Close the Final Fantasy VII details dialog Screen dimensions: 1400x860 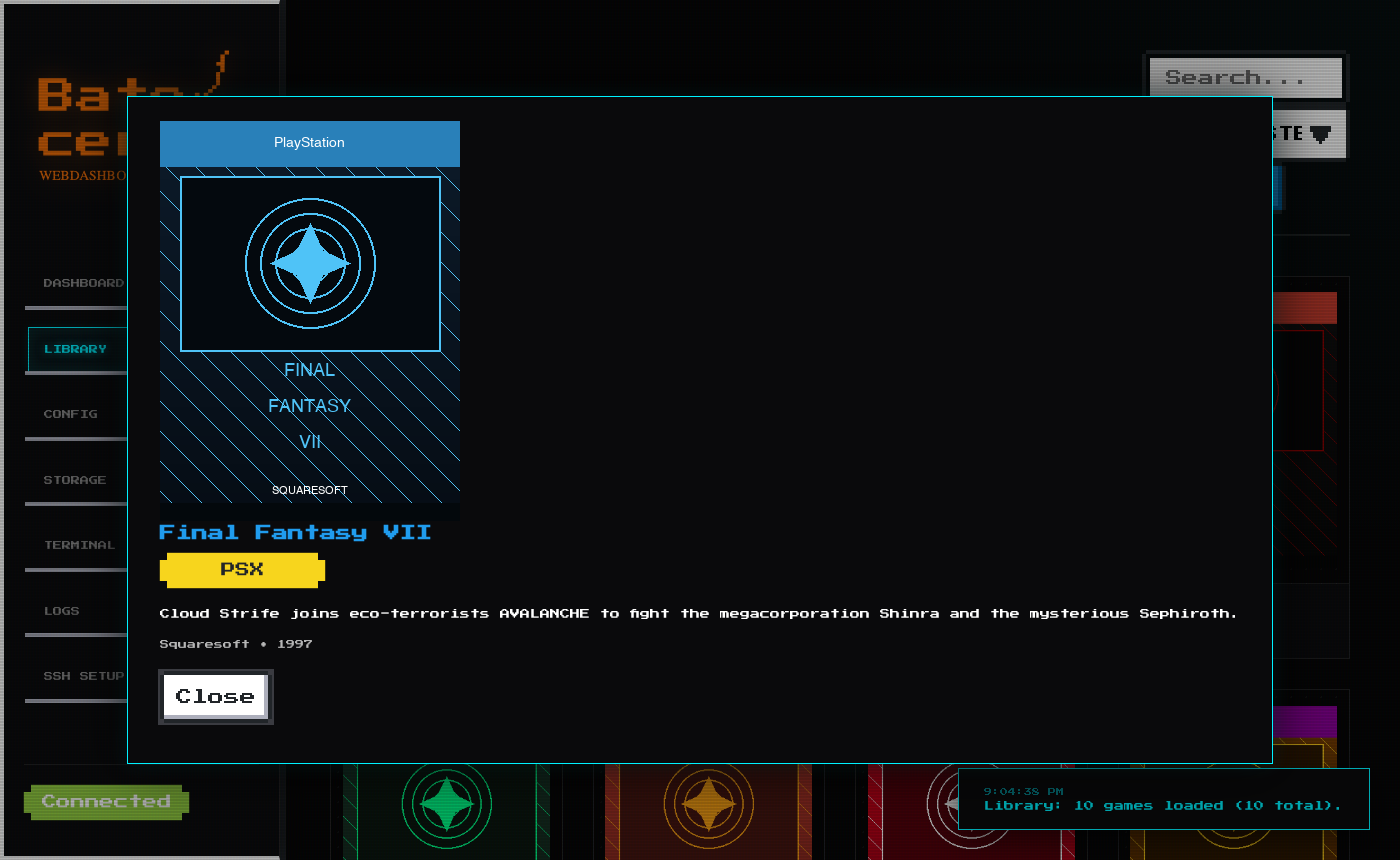215,697
